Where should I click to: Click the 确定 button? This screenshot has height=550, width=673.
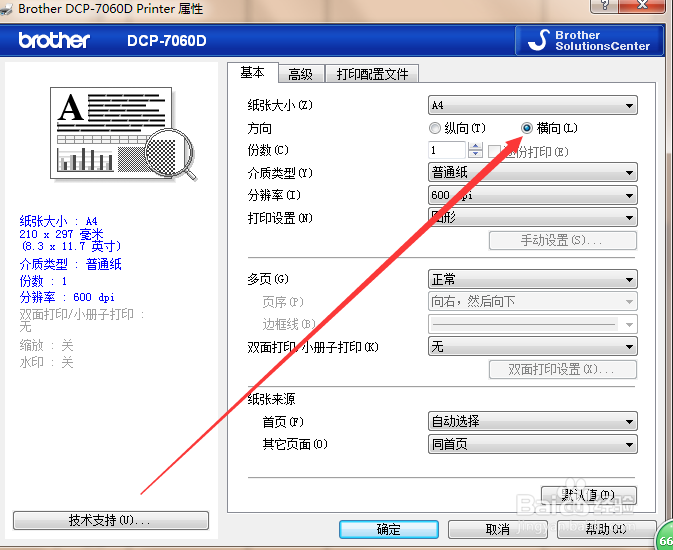(x=389, y=529)
